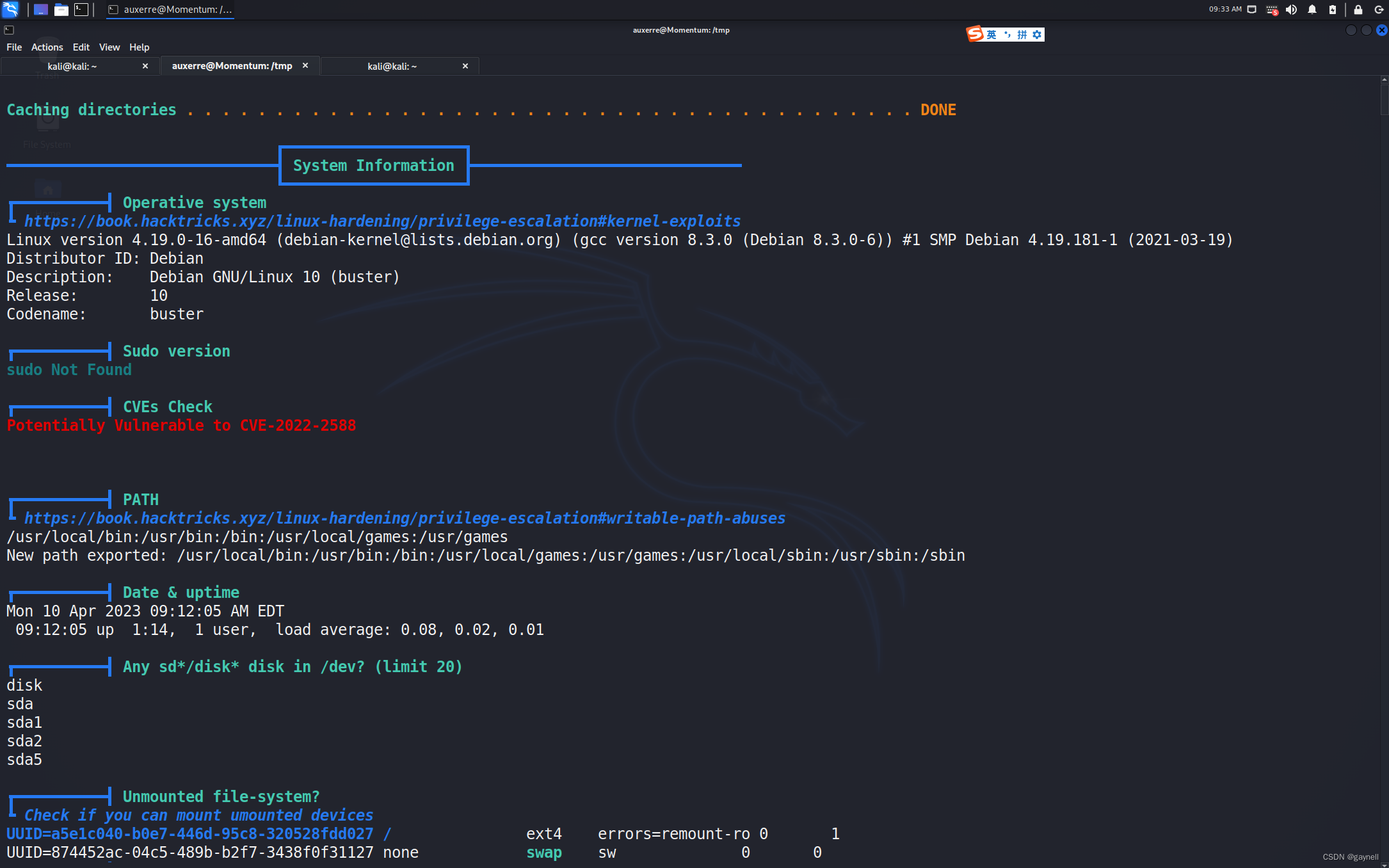
Task: Maximize the terminal window
Action: tap(1367, 30)
